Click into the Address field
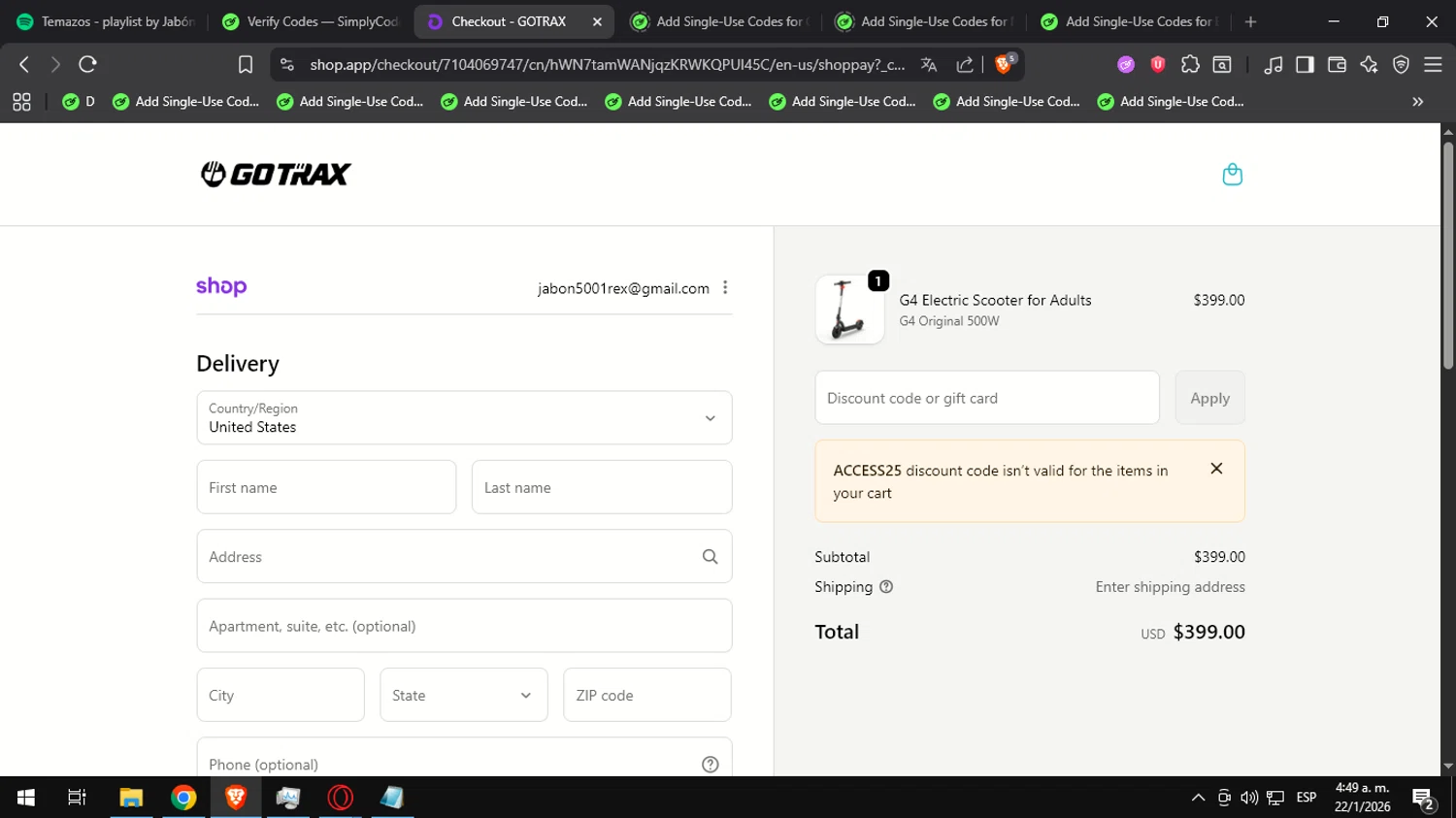 464,557
